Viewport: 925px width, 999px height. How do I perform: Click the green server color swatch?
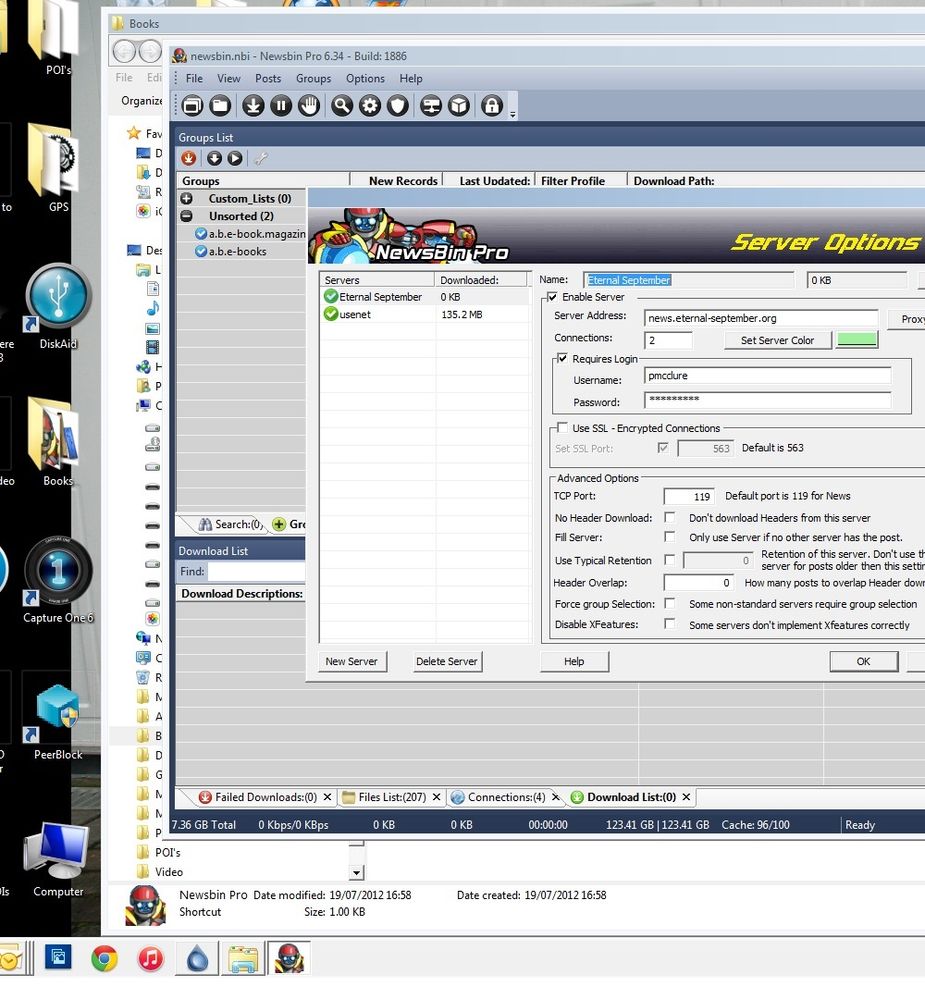857,340
